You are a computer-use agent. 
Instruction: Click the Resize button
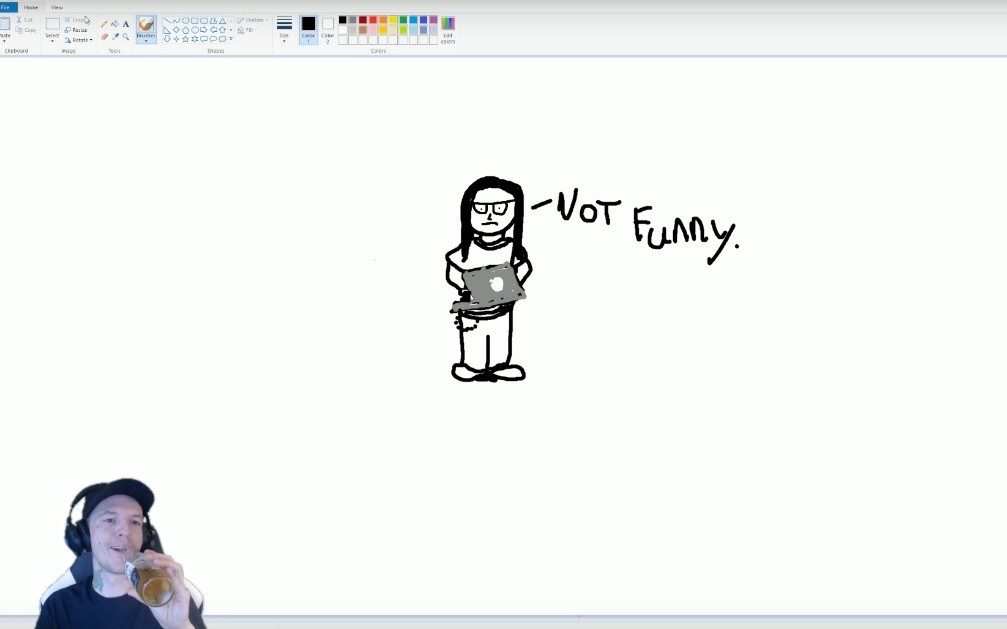click(76, 30)
